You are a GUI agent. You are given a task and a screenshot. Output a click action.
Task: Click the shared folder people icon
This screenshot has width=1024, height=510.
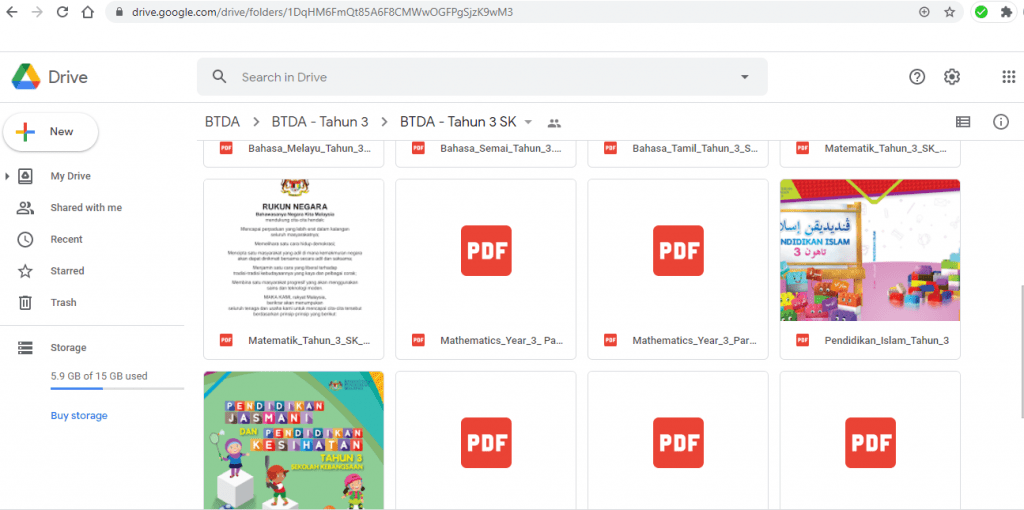[554, 123]
